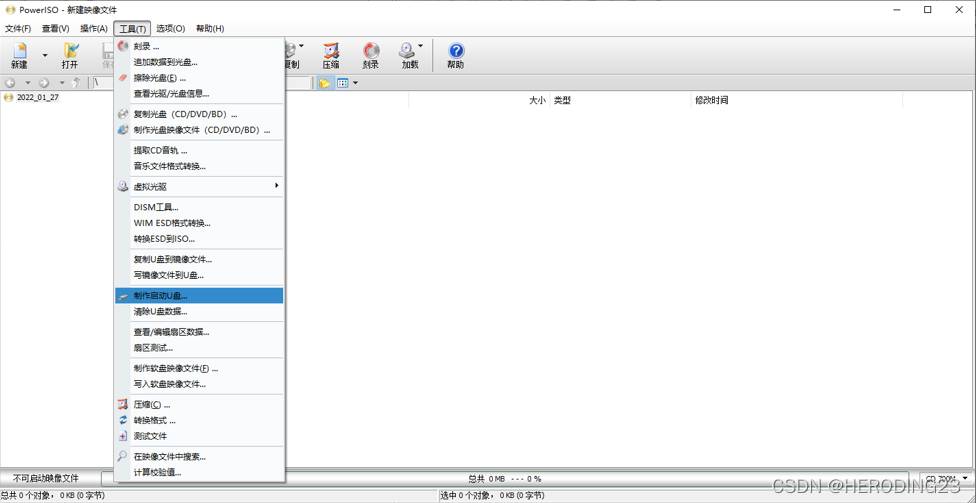Screen dimensions: 976x503
Task: Click the 加载 (Mount) toolbar icon
Action: (x=410, y=56)
